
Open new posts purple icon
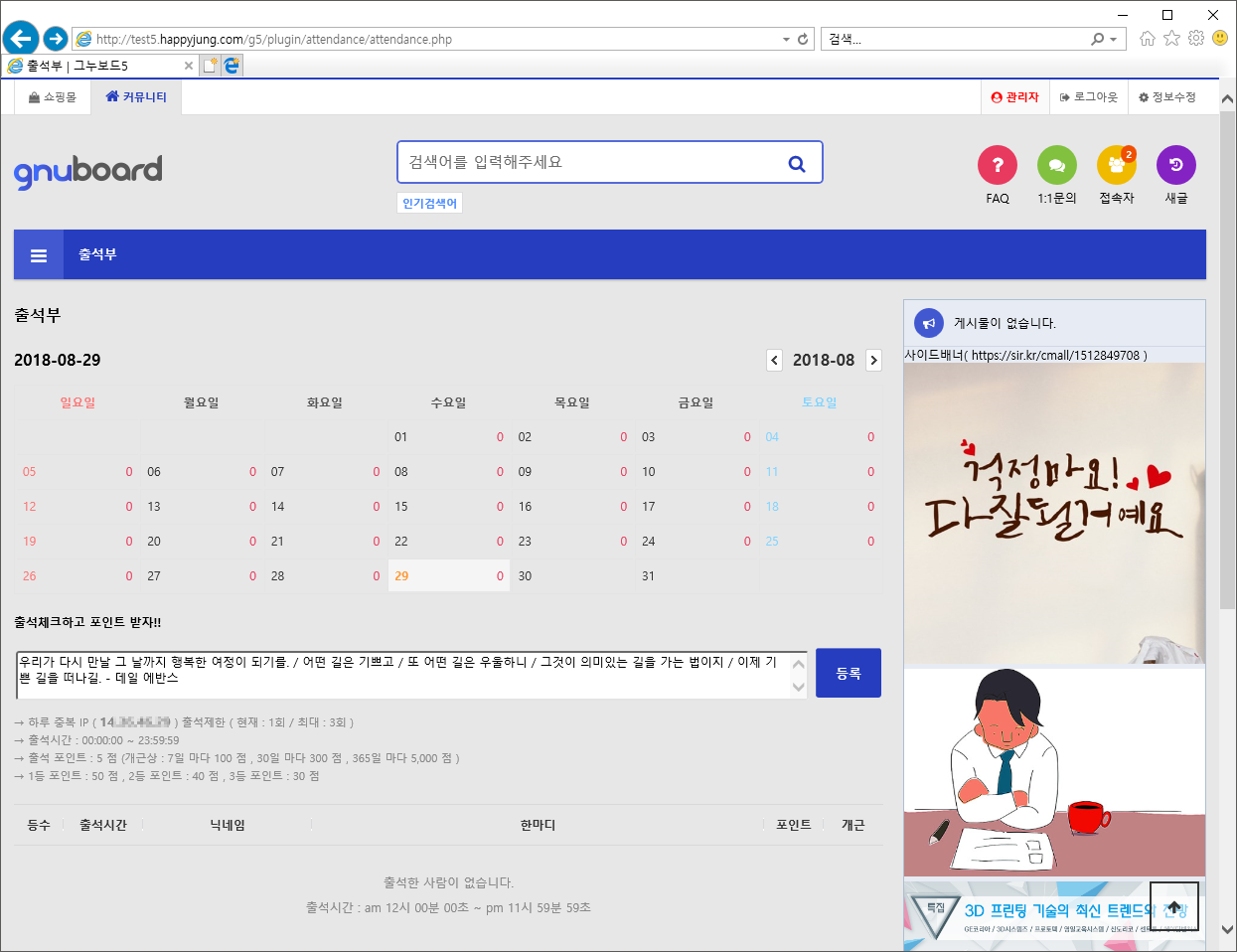1175,165
